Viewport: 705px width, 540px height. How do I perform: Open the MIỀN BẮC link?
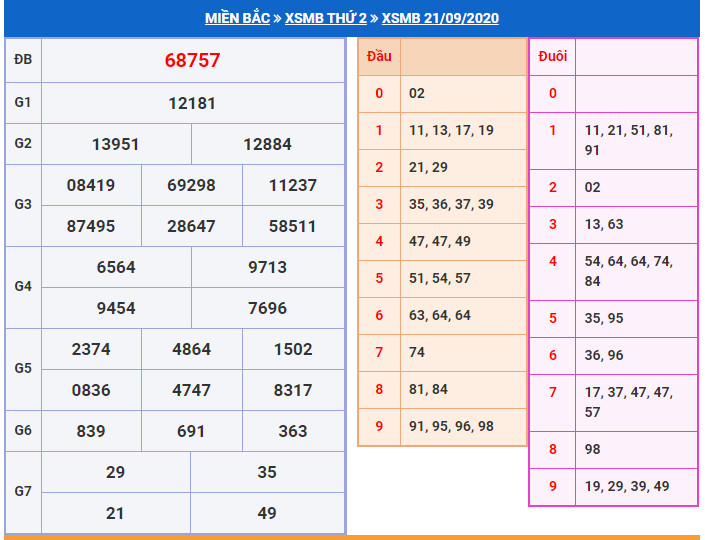point(237,18)
